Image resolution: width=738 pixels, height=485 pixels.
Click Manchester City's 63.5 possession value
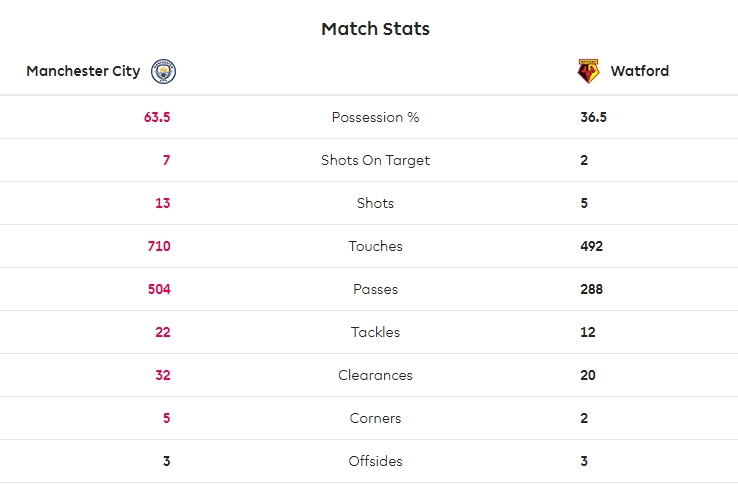point(157,117)
